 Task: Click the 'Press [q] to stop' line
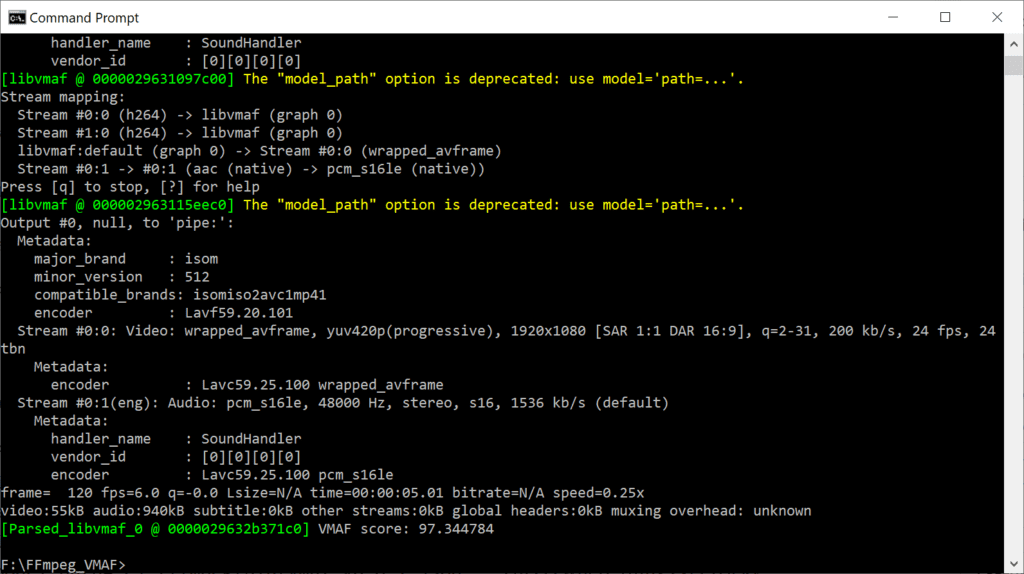coord(130,187)
